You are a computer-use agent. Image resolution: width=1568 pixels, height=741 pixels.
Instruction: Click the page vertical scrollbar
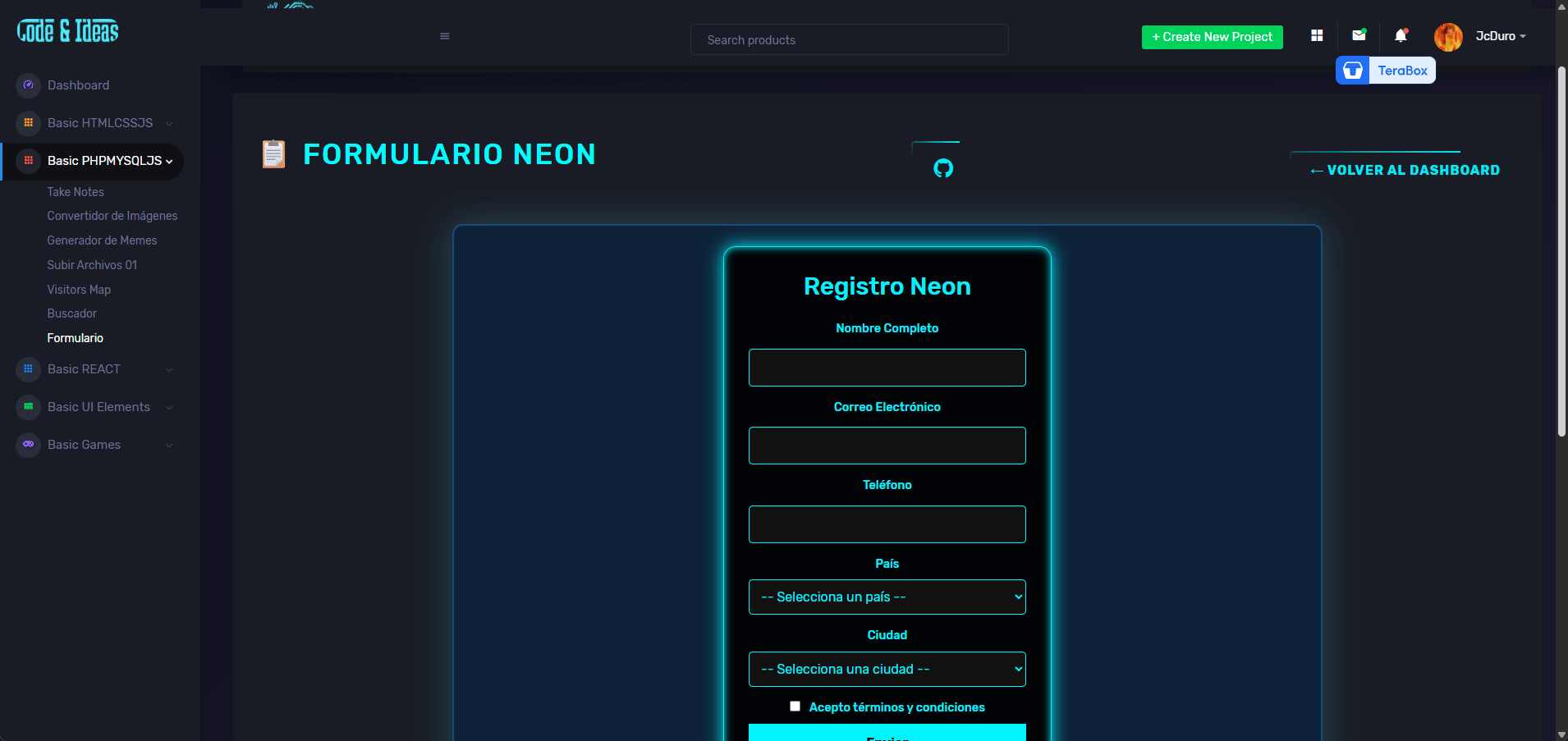(x=1561, y=246)
